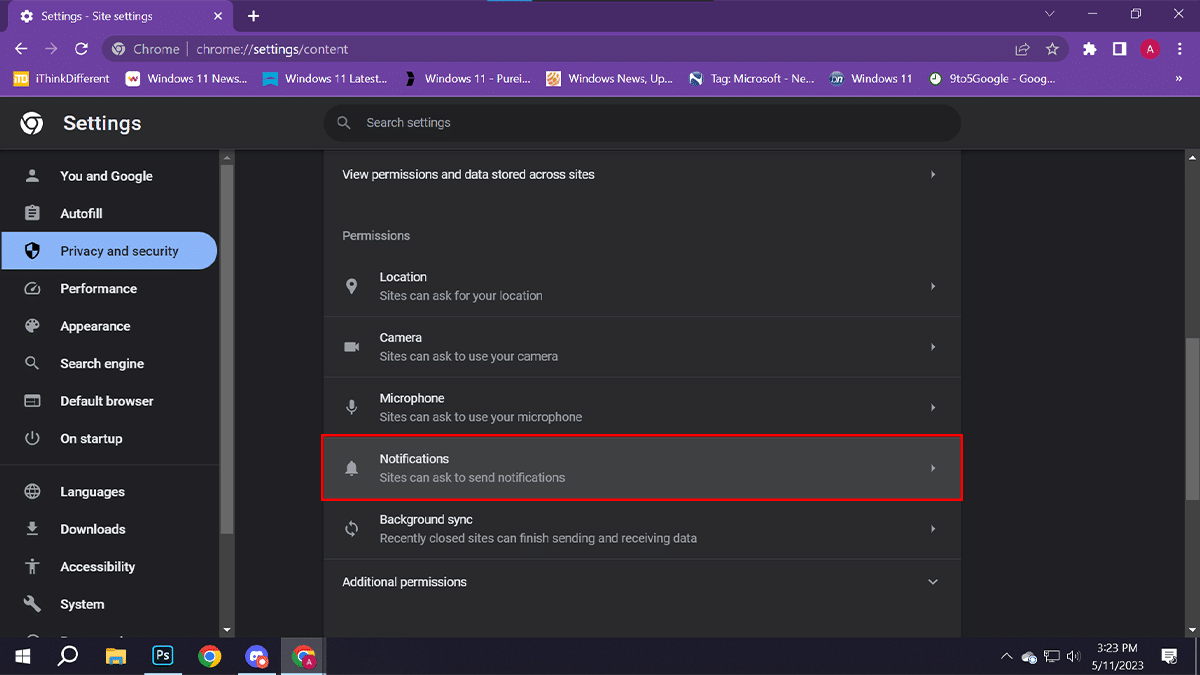Open Location permission settings
This screenshot has height=675, width=1200.
[x=640, y=286]
